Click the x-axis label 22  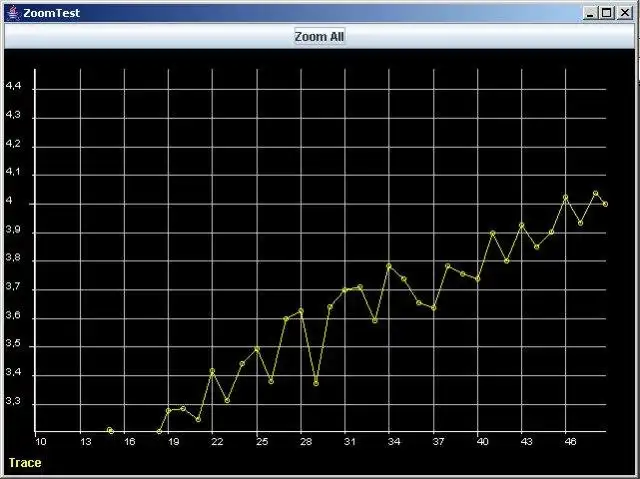click(x=217, y=441)
